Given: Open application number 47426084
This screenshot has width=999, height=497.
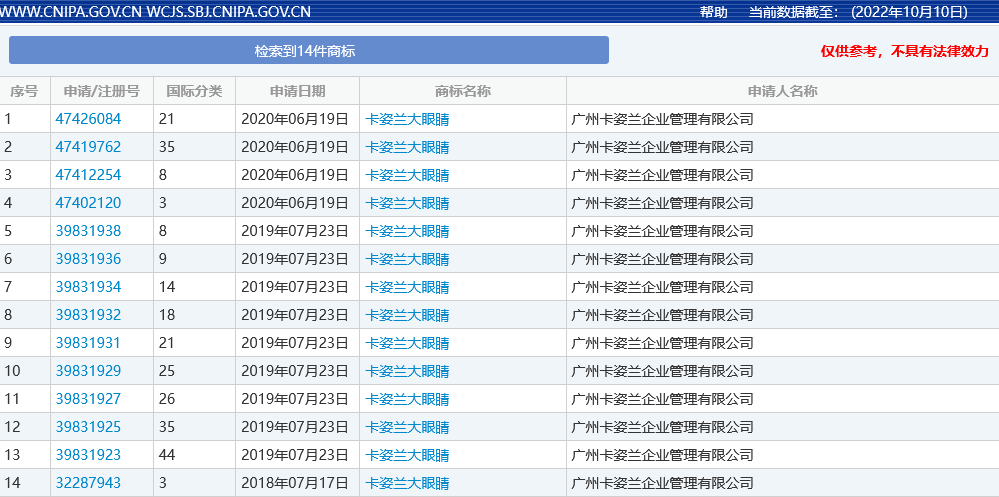Looking at the screenshot, I should [x=88, y=119].
